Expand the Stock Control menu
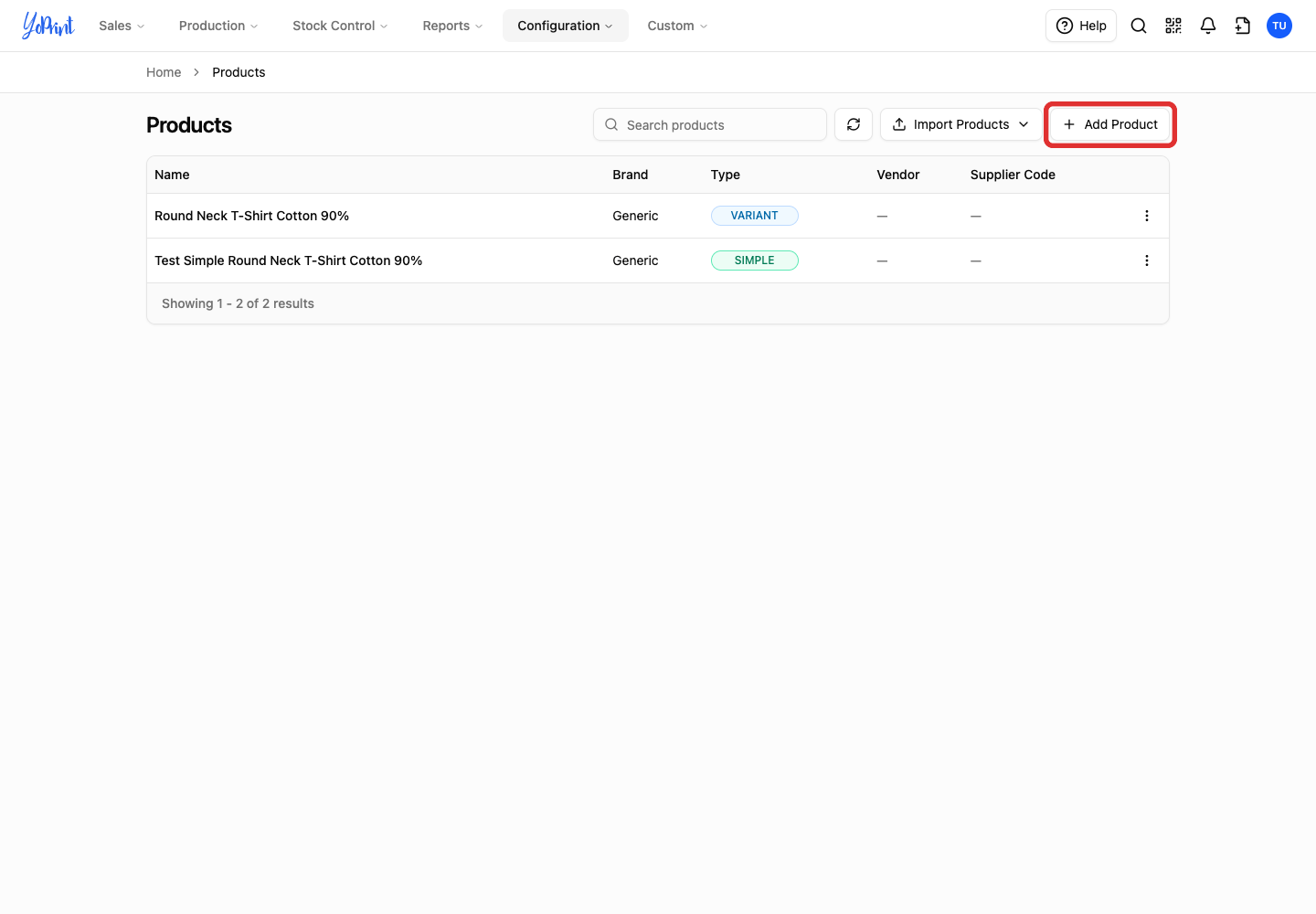 (x=340, y=26)
